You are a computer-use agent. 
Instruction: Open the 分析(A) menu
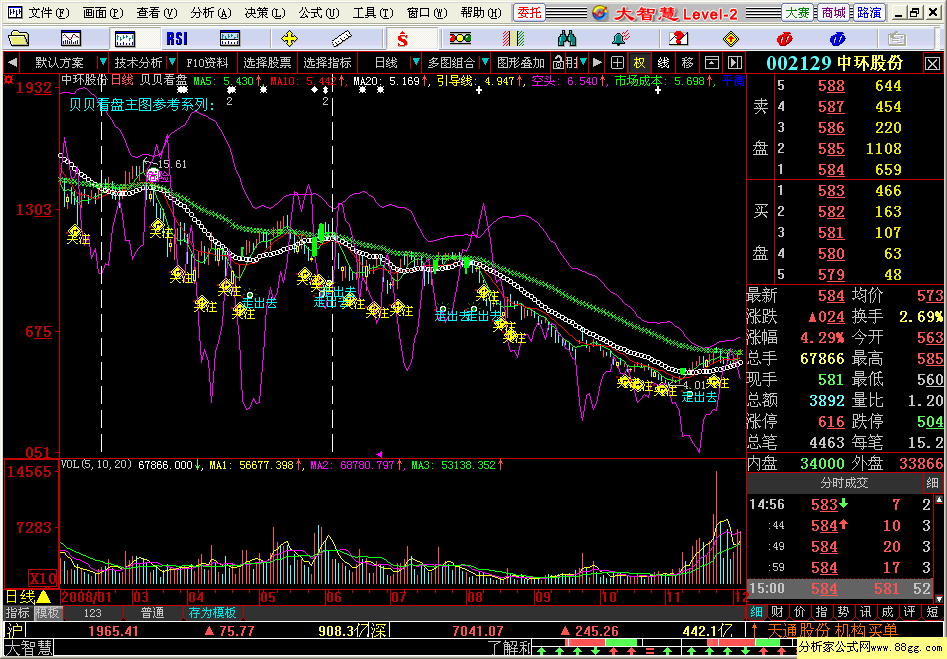coord(211,13)
